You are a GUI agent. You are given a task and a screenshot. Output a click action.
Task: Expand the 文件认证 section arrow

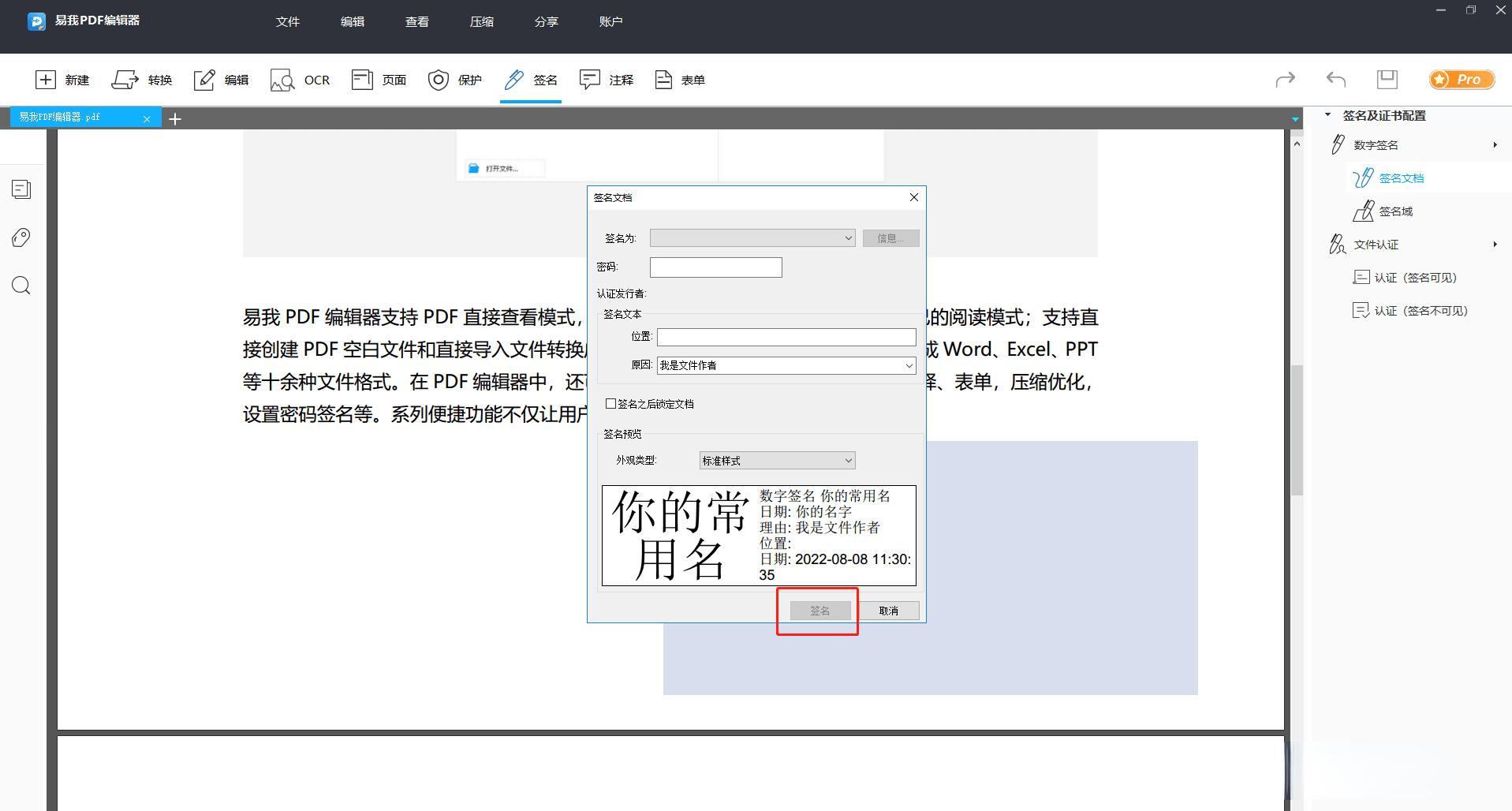point(1495,245)
